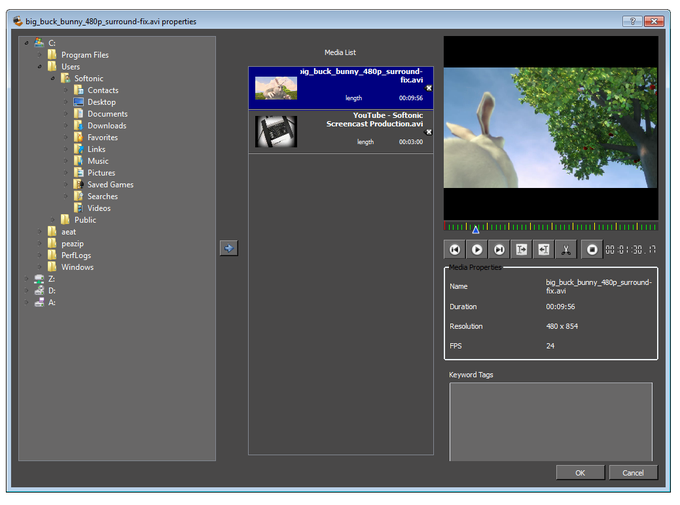Viewport: 680px width, 505px height.
Task: Remove YouTube Softonic Screencast clip using its X
Action: [x=428, y=132]
